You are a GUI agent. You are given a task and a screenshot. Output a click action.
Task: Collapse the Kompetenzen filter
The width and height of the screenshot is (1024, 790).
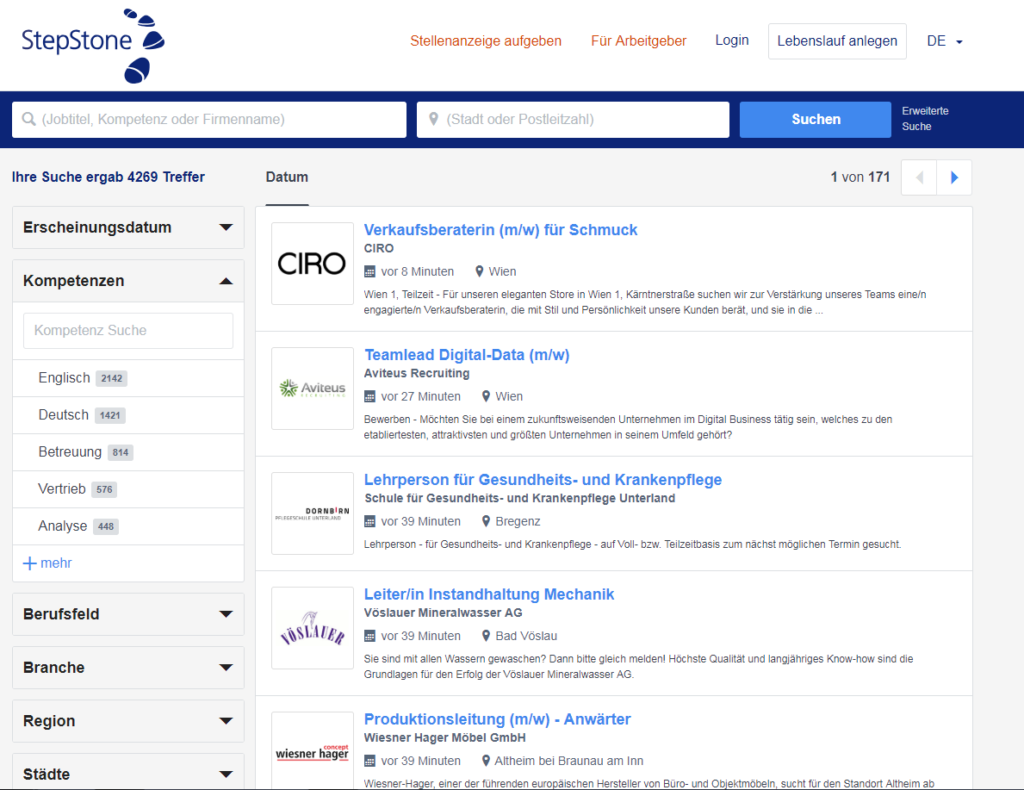(128, 281)
